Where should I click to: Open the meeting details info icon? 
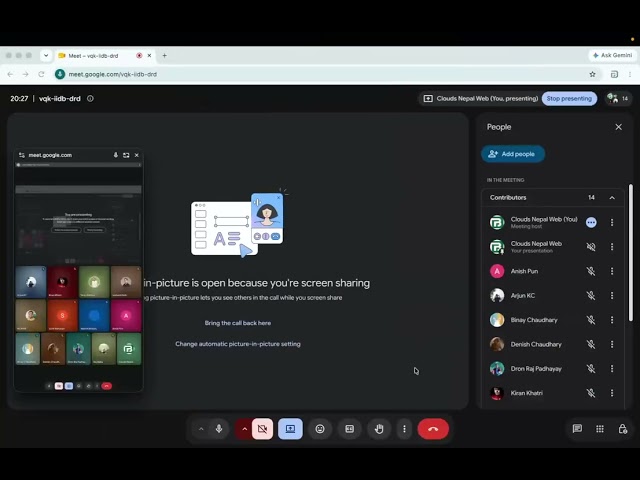pyautogui.click(x=90, y=98)
